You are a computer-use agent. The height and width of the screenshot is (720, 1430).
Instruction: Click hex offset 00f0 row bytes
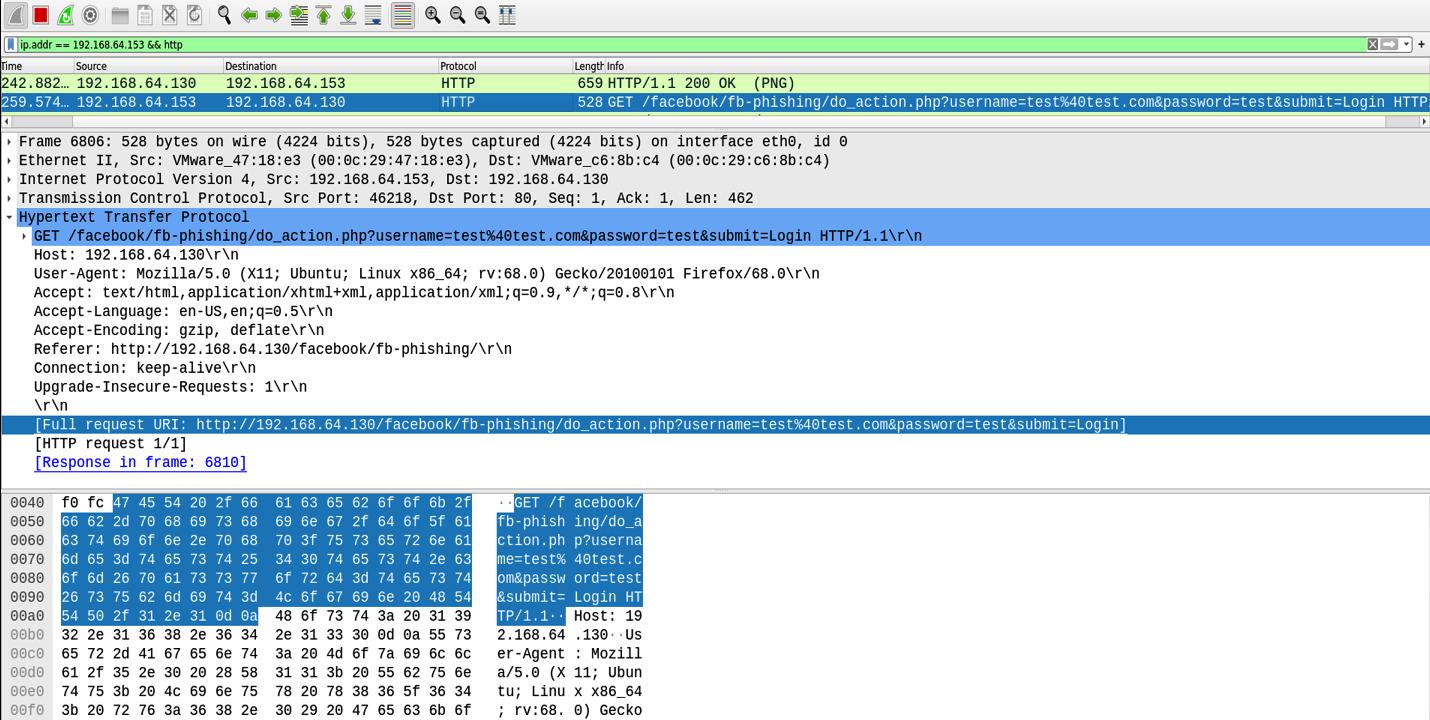click(x=266, y=711)
